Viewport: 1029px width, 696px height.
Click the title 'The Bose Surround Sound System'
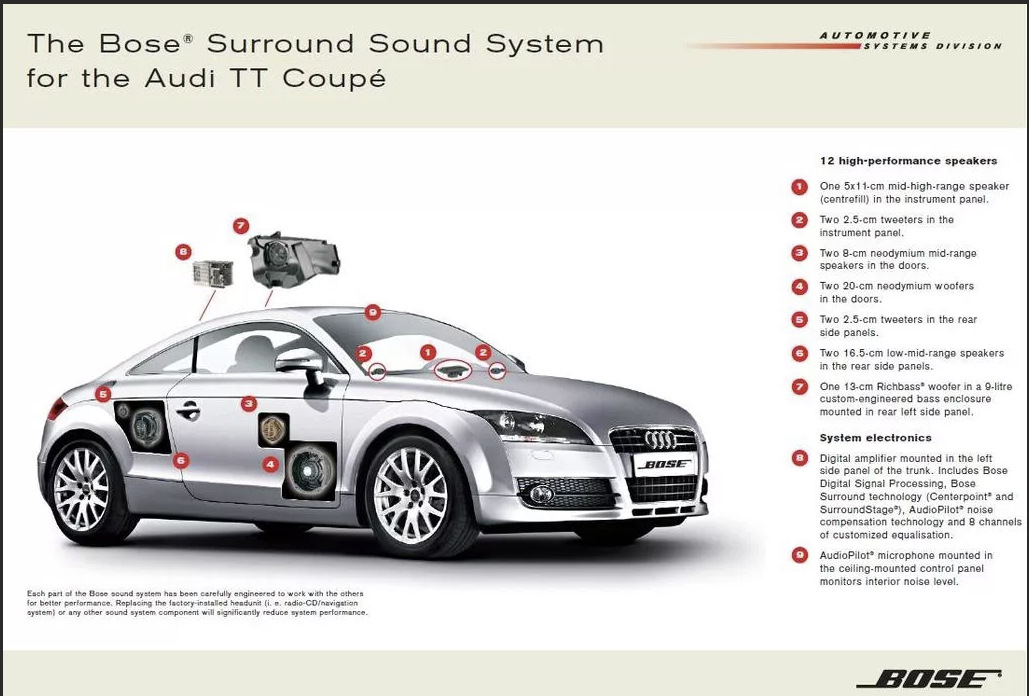pos(315,44)
